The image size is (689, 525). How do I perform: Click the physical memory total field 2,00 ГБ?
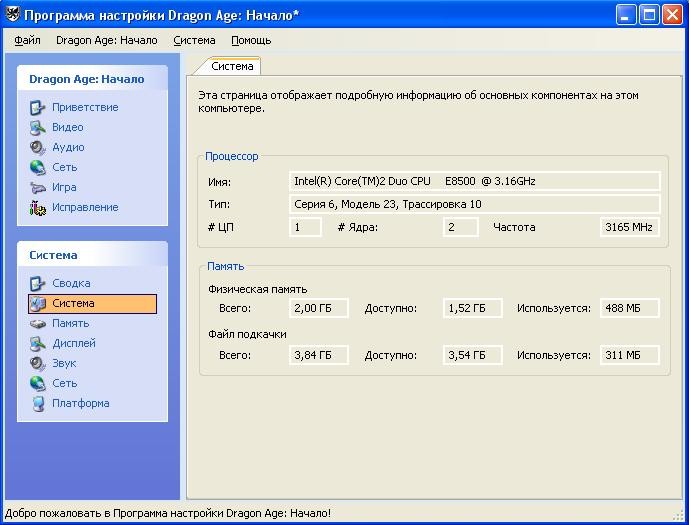tap(319, 308)
